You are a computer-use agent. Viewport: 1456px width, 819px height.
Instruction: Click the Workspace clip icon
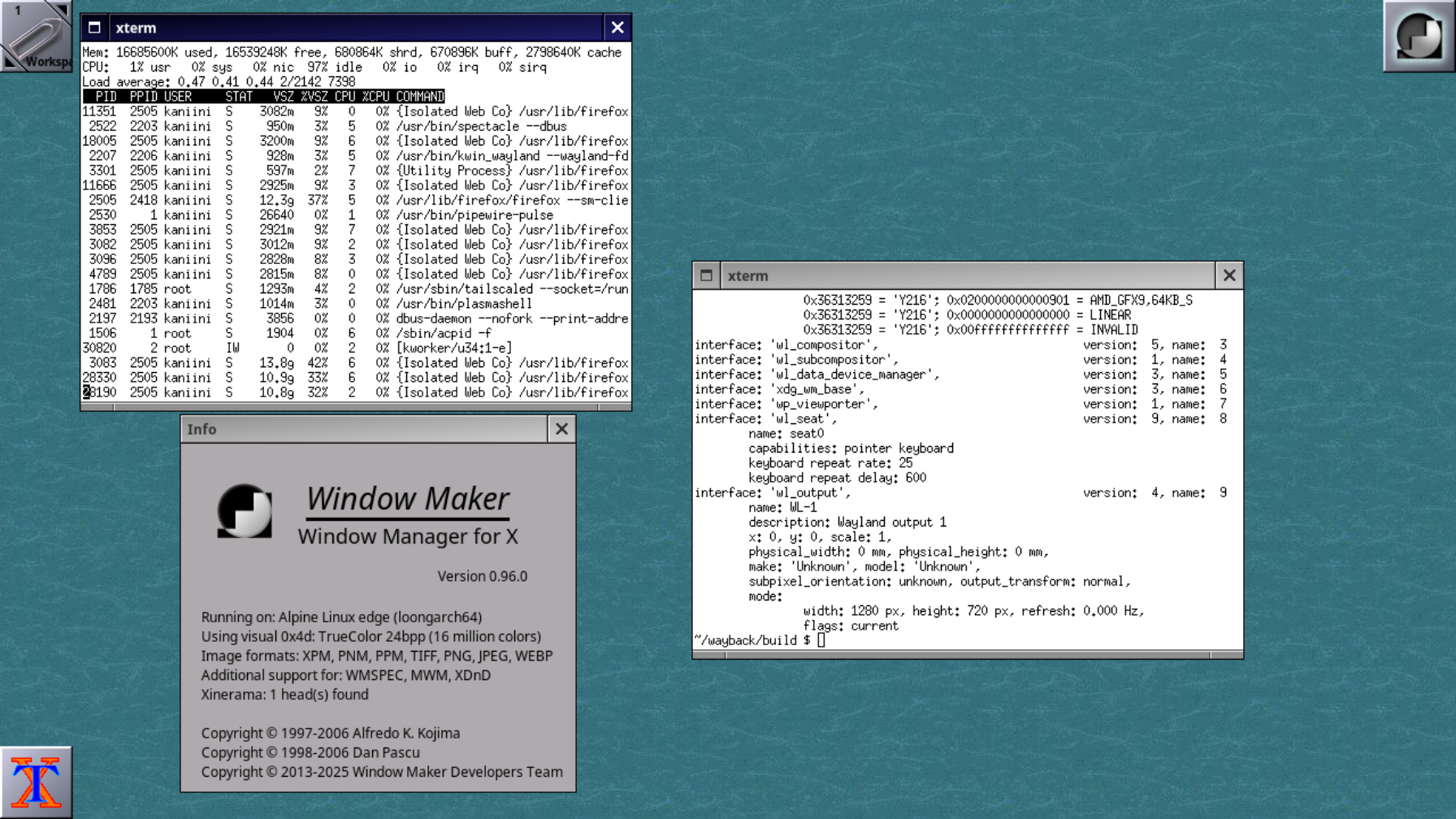point(36,37)
